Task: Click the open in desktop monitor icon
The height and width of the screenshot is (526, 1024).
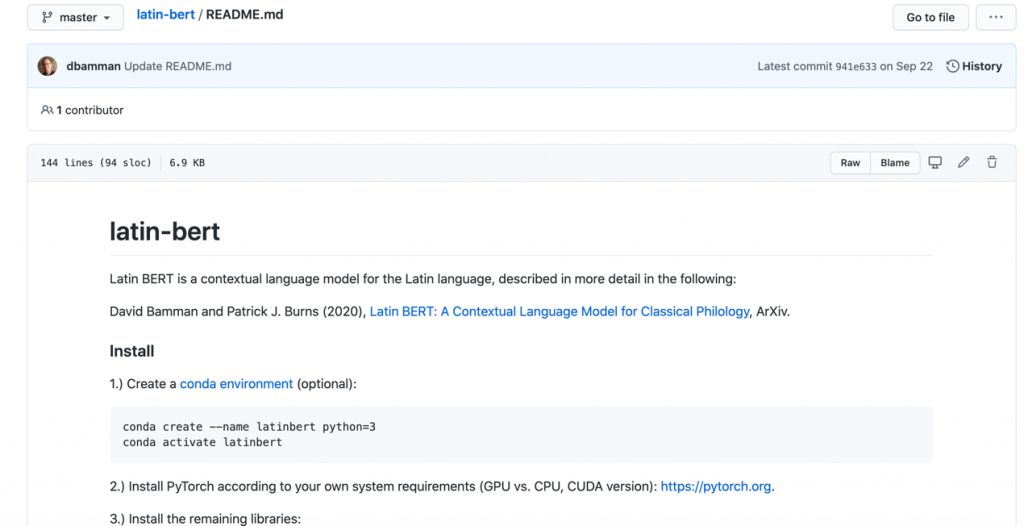Action: 935,163
